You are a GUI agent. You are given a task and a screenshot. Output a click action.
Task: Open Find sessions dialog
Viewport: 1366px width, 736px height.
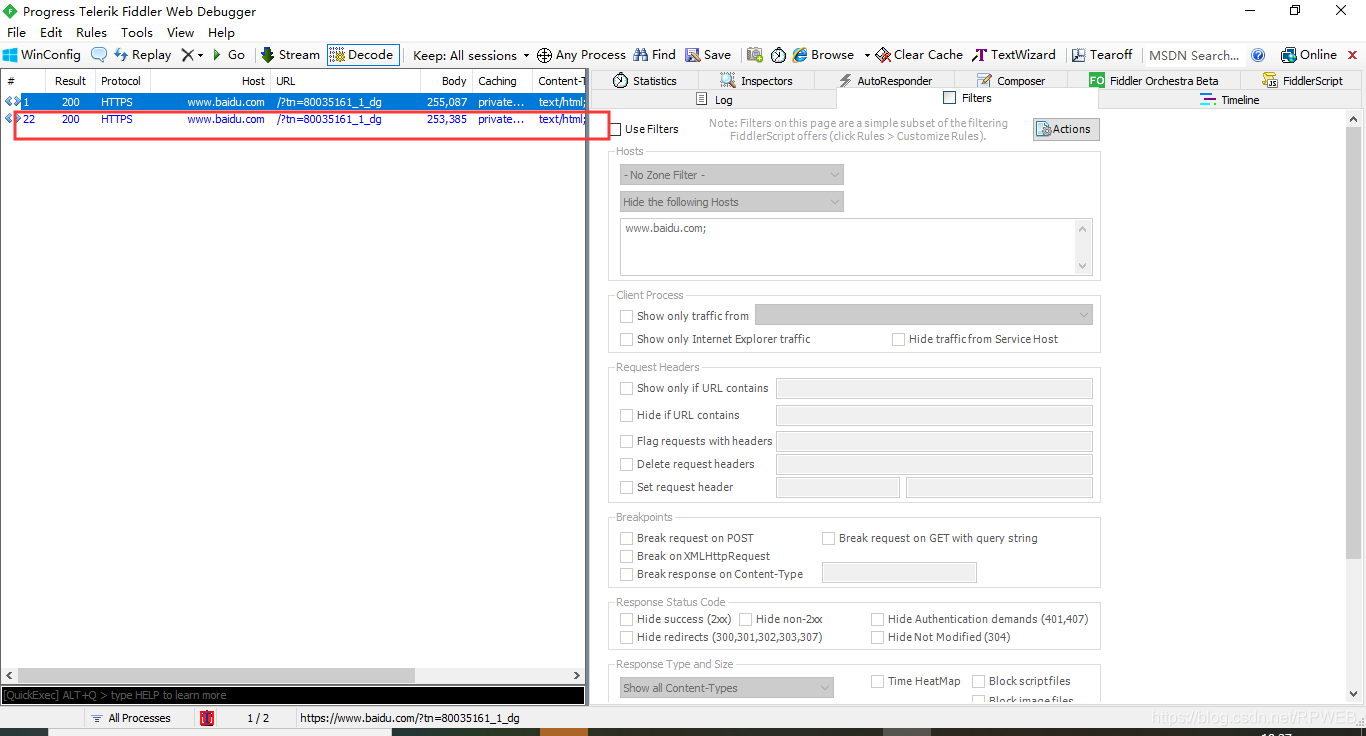pyautogui.click(x=653, y=55)
